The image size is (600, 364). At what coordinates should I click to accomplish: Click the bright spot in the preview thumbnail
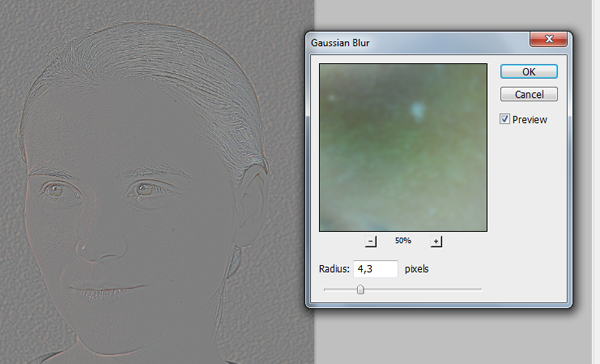[x=417, y=110]
